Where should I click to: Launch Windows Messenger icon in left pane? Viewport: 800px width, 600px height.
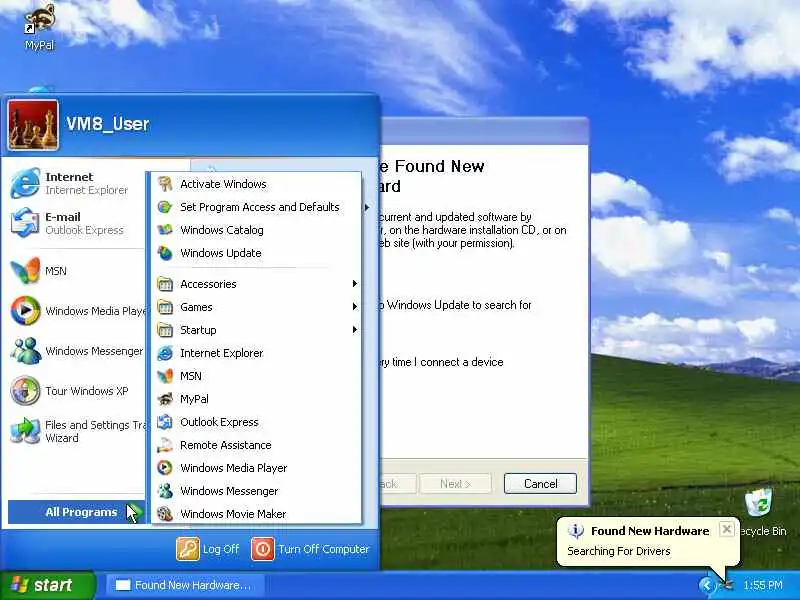(x=25, y=351)
